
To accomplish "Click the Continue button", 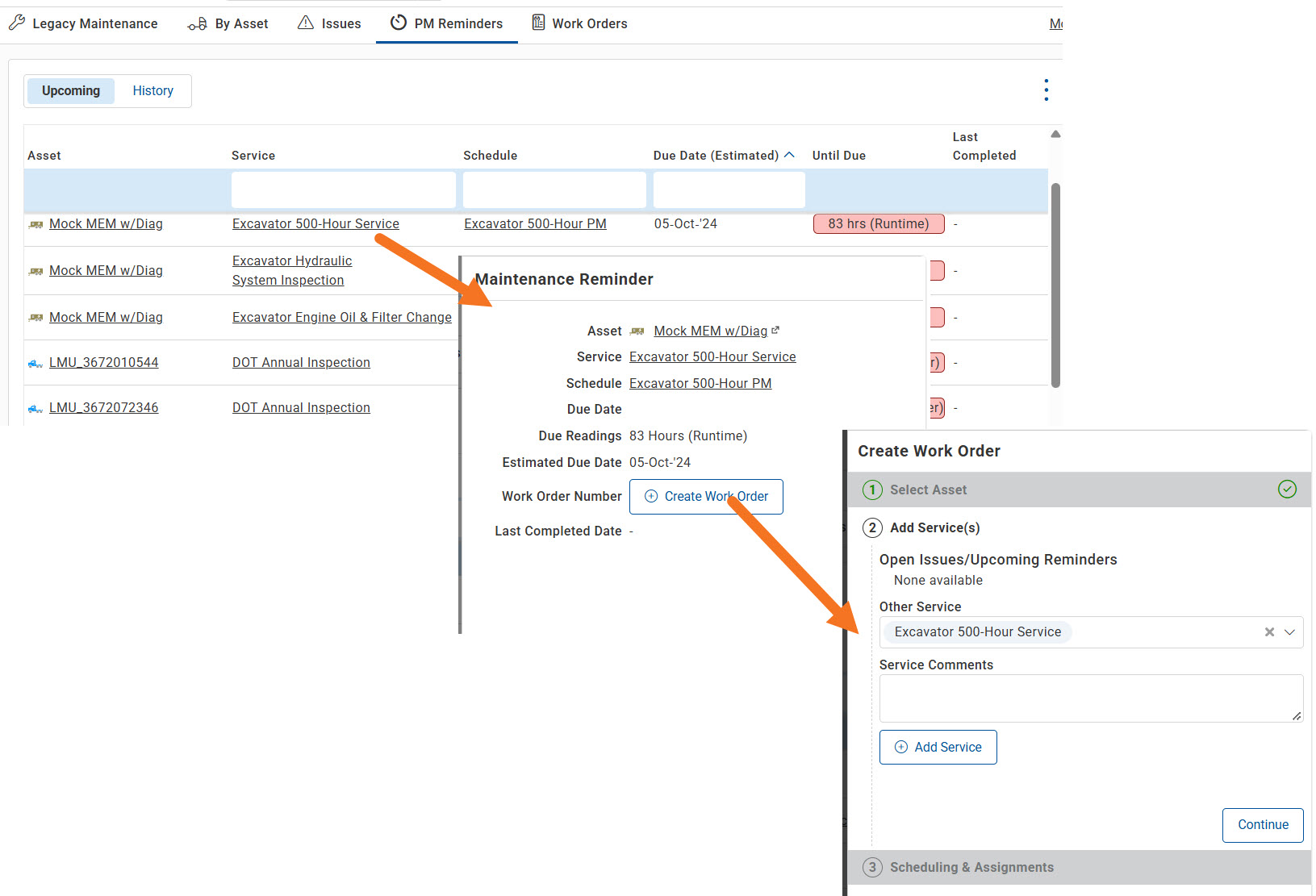I will pyautogui.click(x=1263, y=825).
